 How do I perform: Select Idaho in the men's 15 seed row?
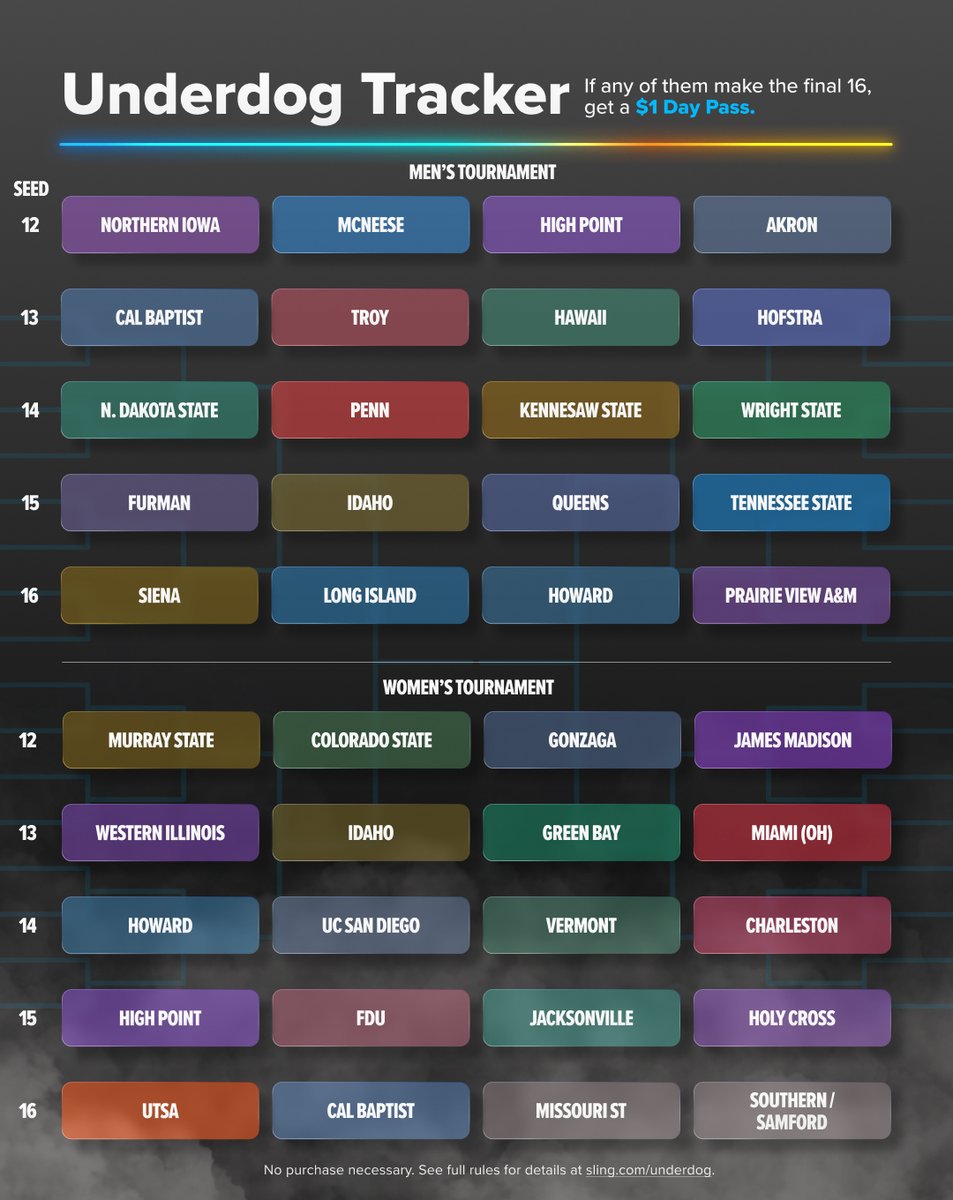click(370, 503)
